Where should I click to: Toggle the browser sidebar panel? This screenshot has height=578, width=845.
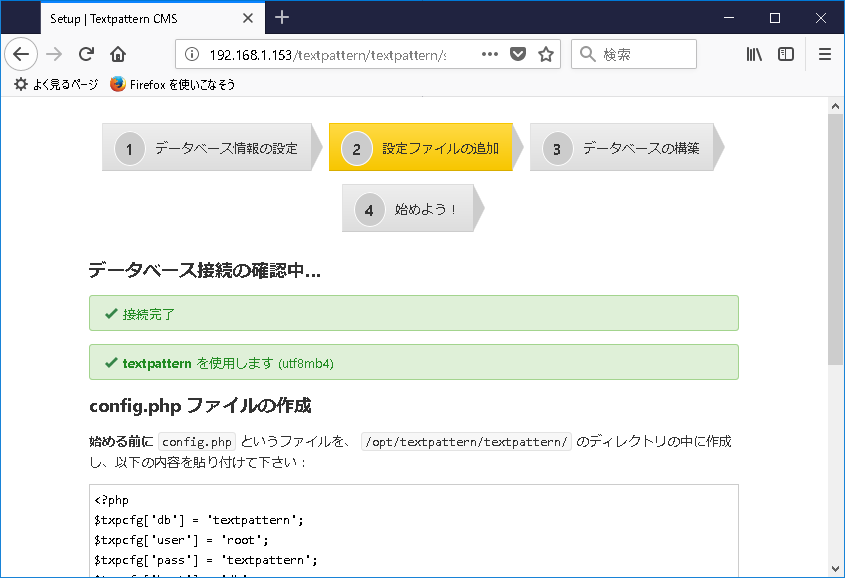[786, 54]
